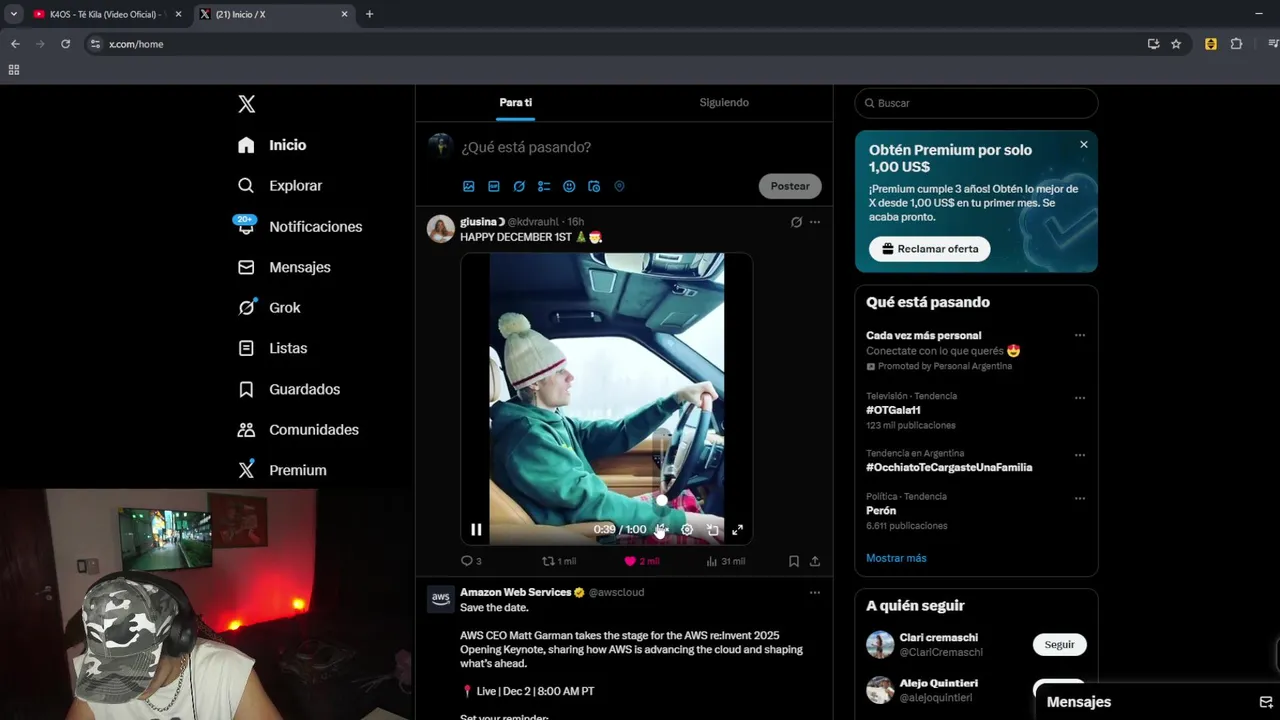Open the #OcchiatoTeCargasteUnaFamilia trend
This screenshot has width=1280, height=720.
tap(949, 467)
